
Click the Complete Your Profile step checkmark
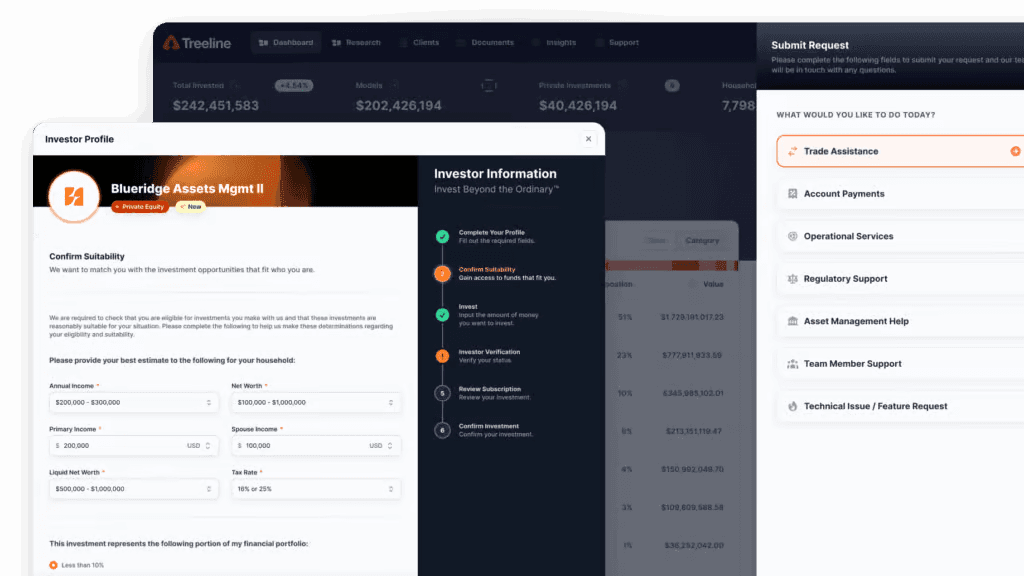pyautogui.click(x=442, y=236)
